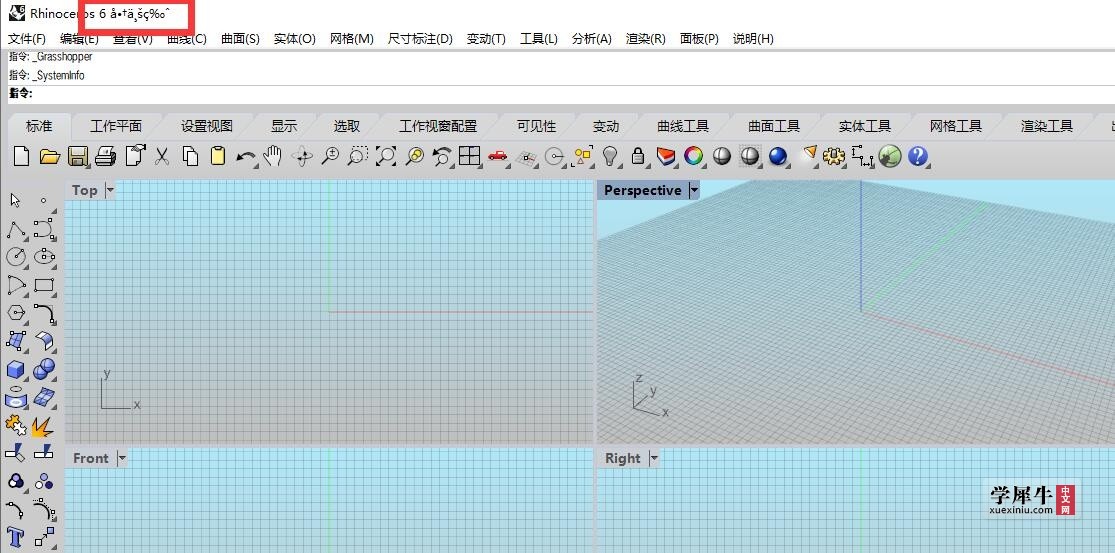Viewport: 1115px width, 553px height.
Task: Switch to the 工作平面 toolbar tab
Action: pos(116,126)
